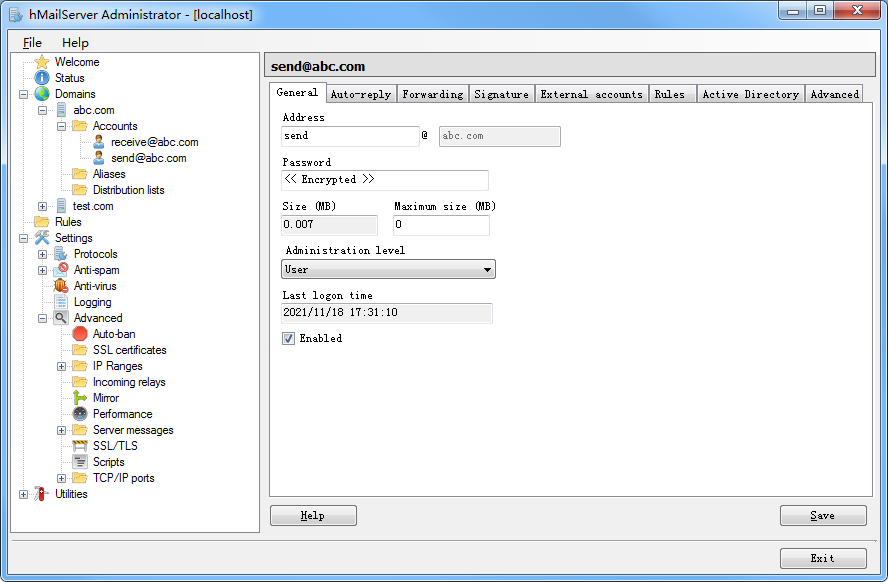Image resolution: width=888 pixels, height=582 pixels.
Task: Click the receive@abc.com user icon
Action: point(99,142)
